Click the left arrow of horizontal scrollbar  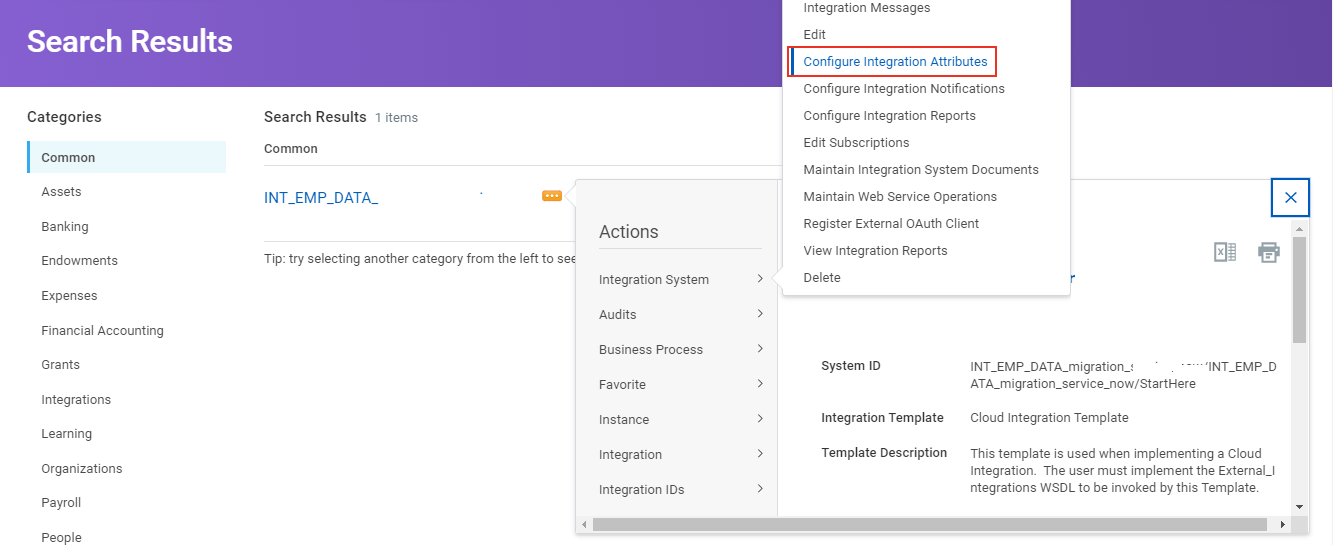pos(584,524)
